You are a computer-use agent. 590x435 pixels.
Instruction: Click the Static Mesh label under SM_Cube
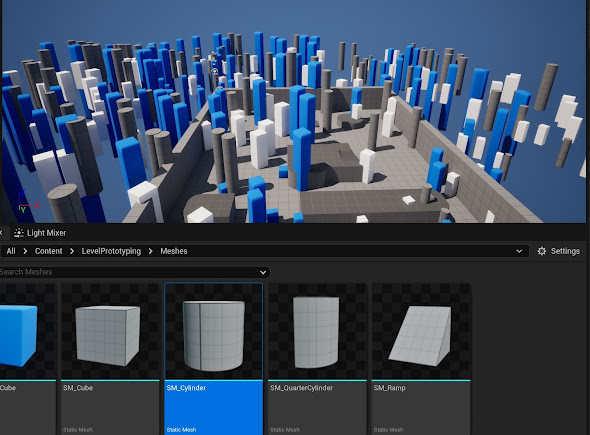coord(78,430)
